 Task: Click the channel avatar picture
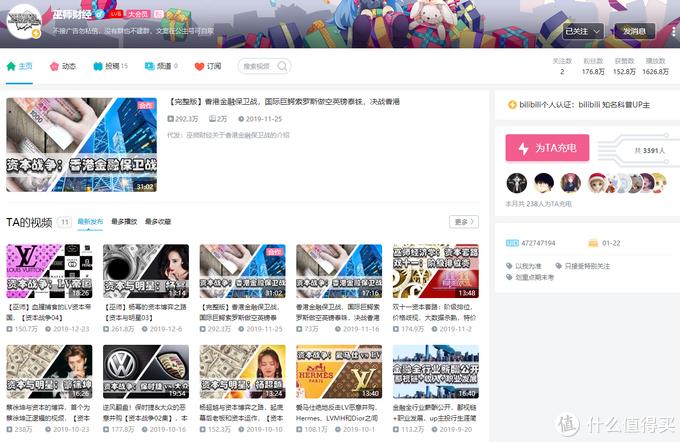click(24, 21)
